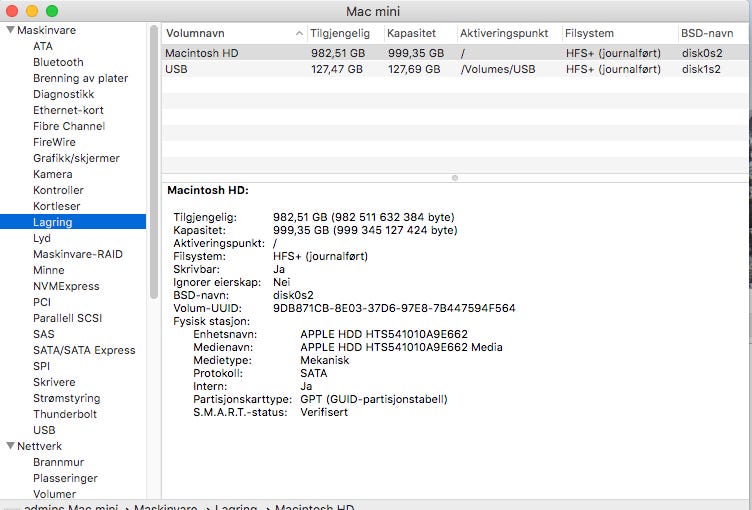
Task: Select Kontroller in the sidebar
Action: [x=58, y=190]
